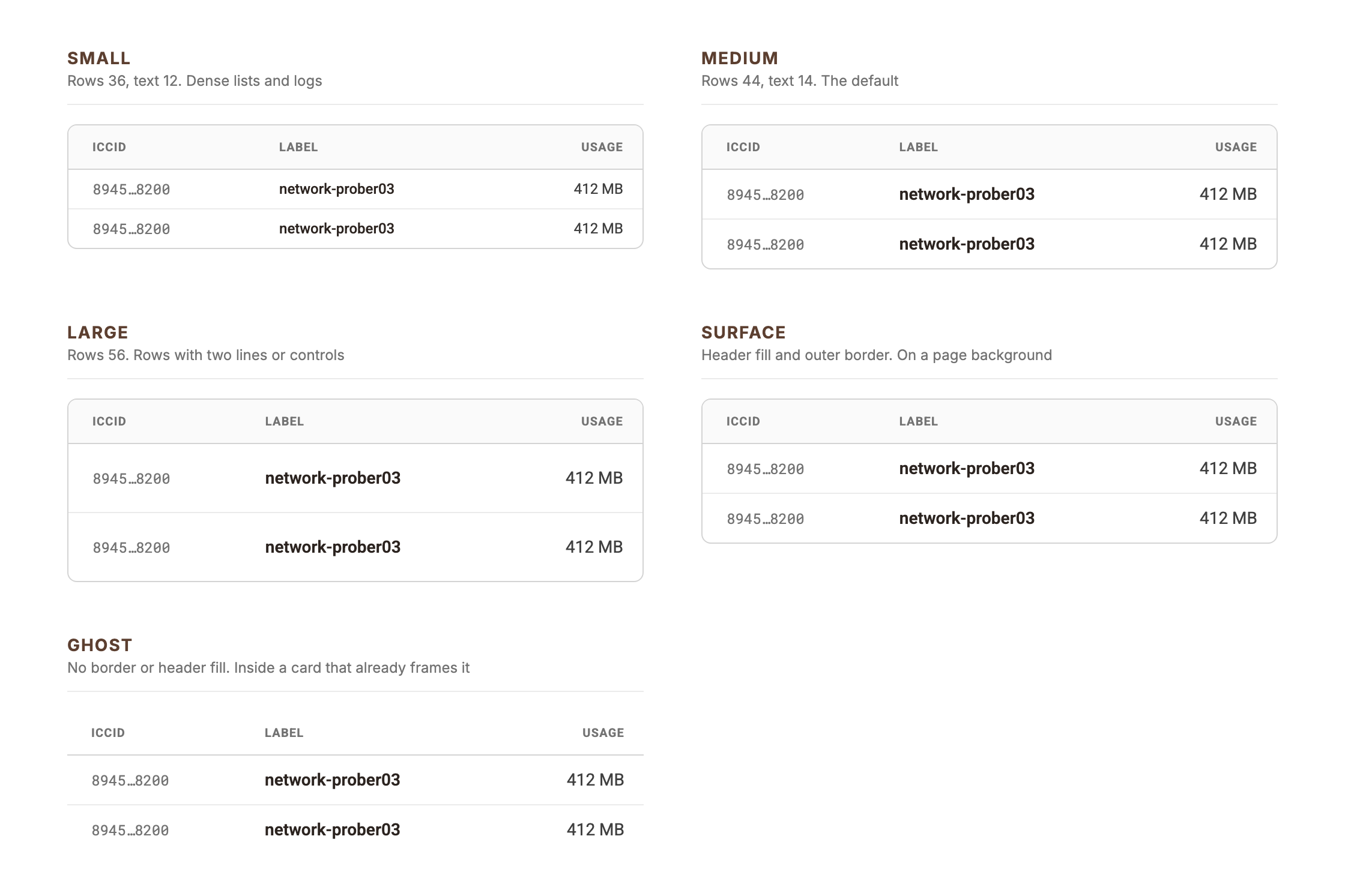Image resolution: width=1345 pixels, height=896 pixels.
Task: Select second-row 412 MB cell in the Medium table
Action: pos(1228,244)
